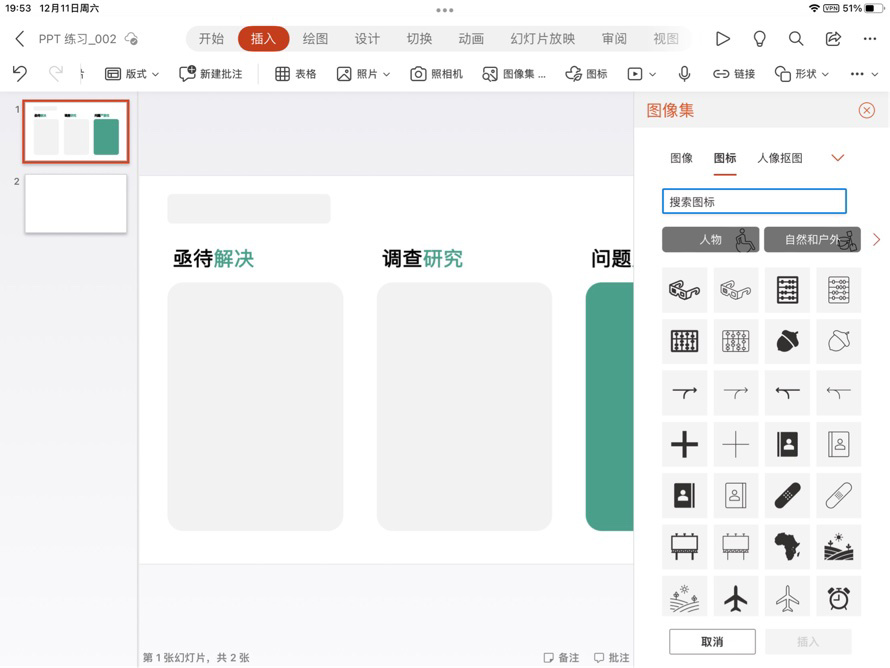890x668 pixels.
Task: Click the undo icon
Action: coord(19,73)
